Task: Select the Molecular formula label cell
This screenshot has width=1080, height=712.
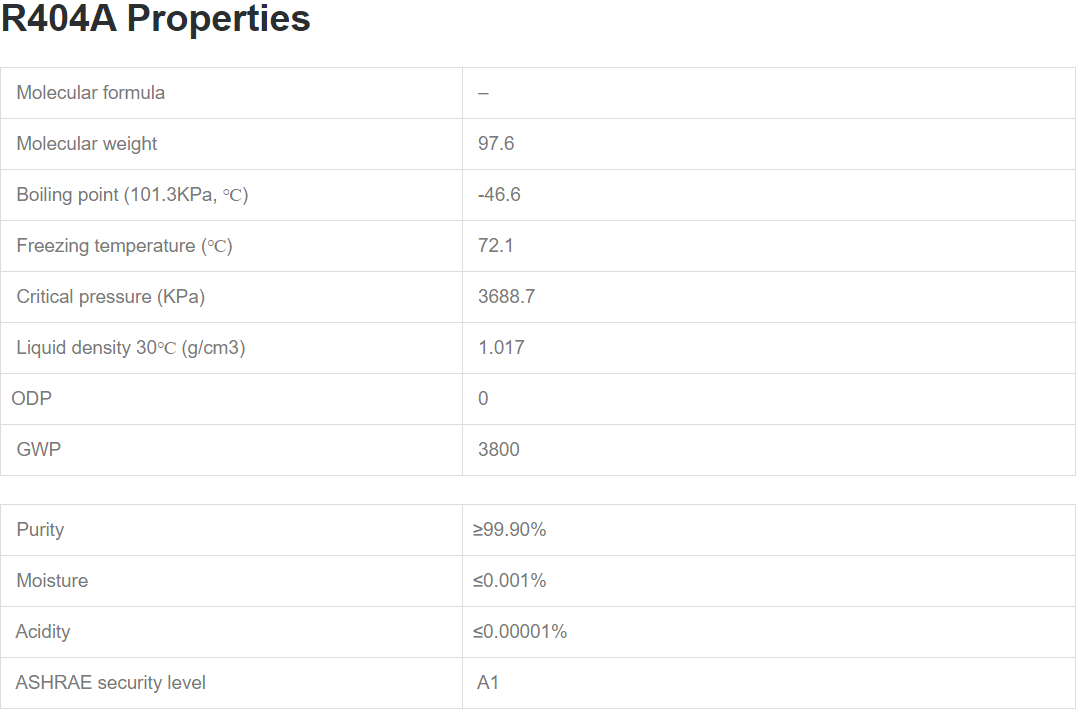Action: [91, 93]
